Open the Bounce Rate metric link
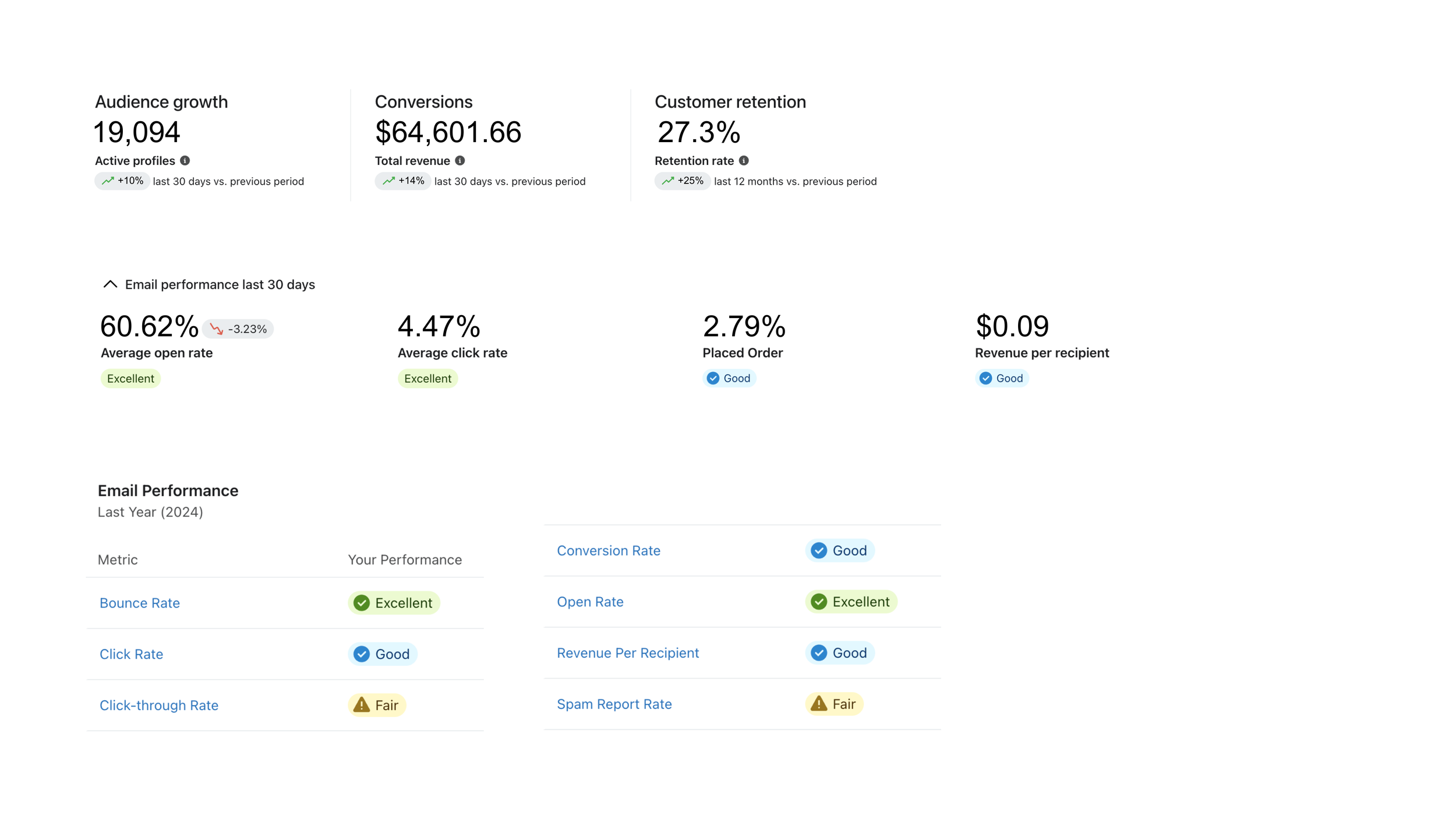 pos(140,603)
